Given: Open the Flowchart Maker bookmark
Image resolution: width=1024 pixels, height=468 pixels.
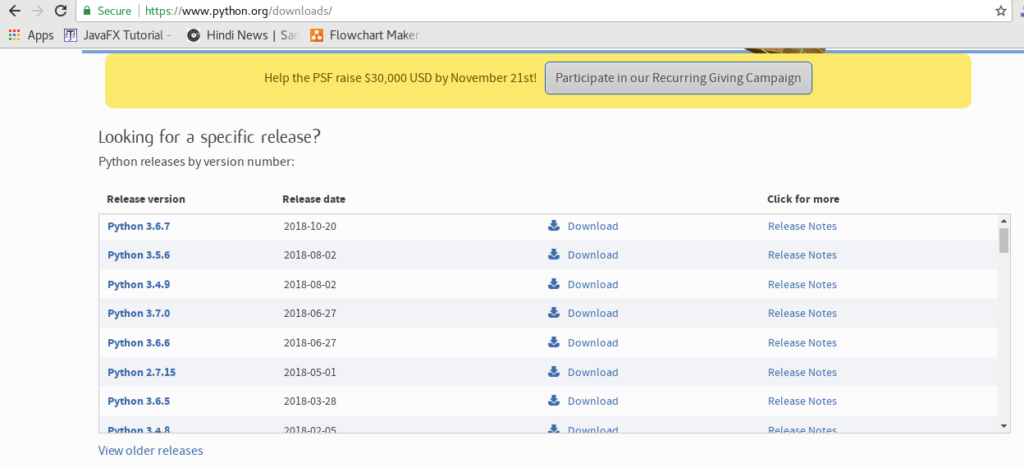Looking at the screenshot, I should click(x=365, y=35).
